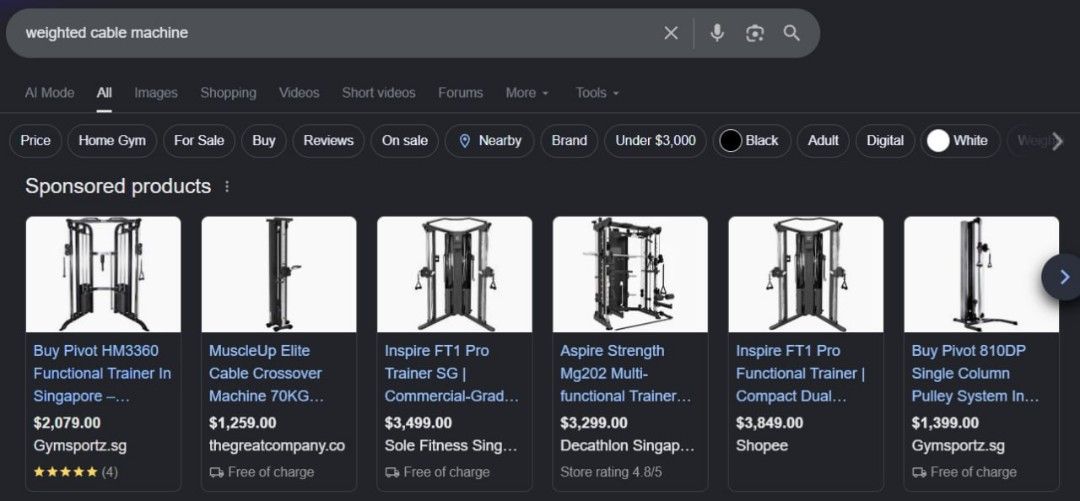Select the All results tab
Screen dimensions: 1080x501
click(x=104, y=93)
